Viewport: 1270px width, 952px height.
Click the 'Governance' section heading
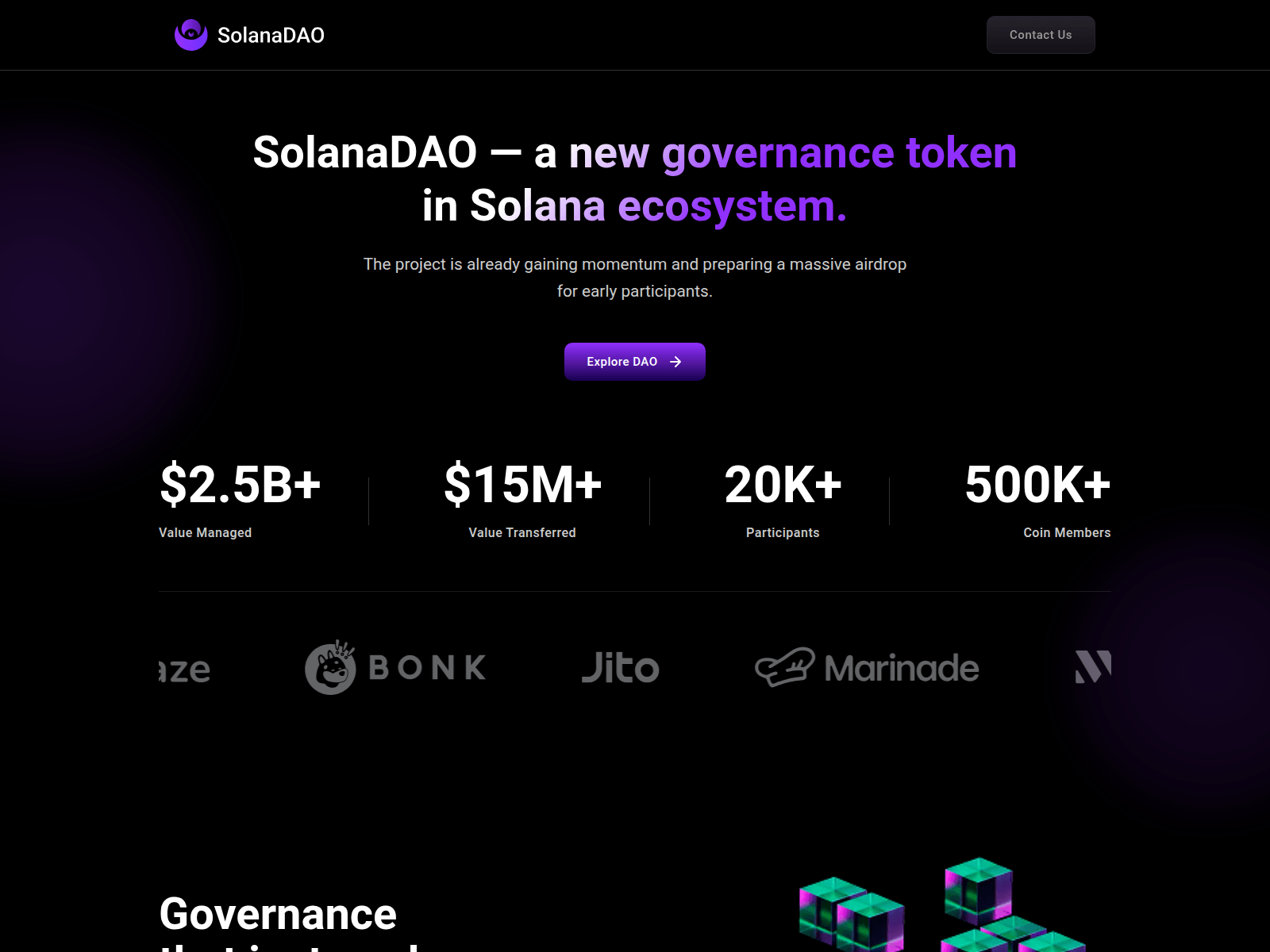(x=278, y=914)
